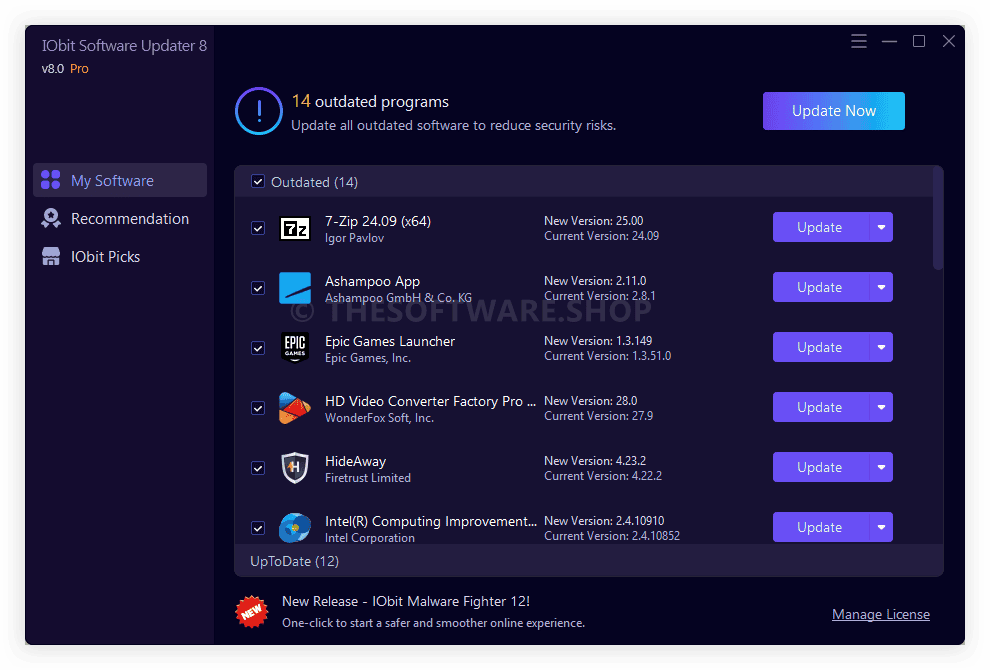Image resolution: width=990 pixels, height=670 pixels.
Task: Click 'Current Version: 2.8.1' text
Action: 600,296
